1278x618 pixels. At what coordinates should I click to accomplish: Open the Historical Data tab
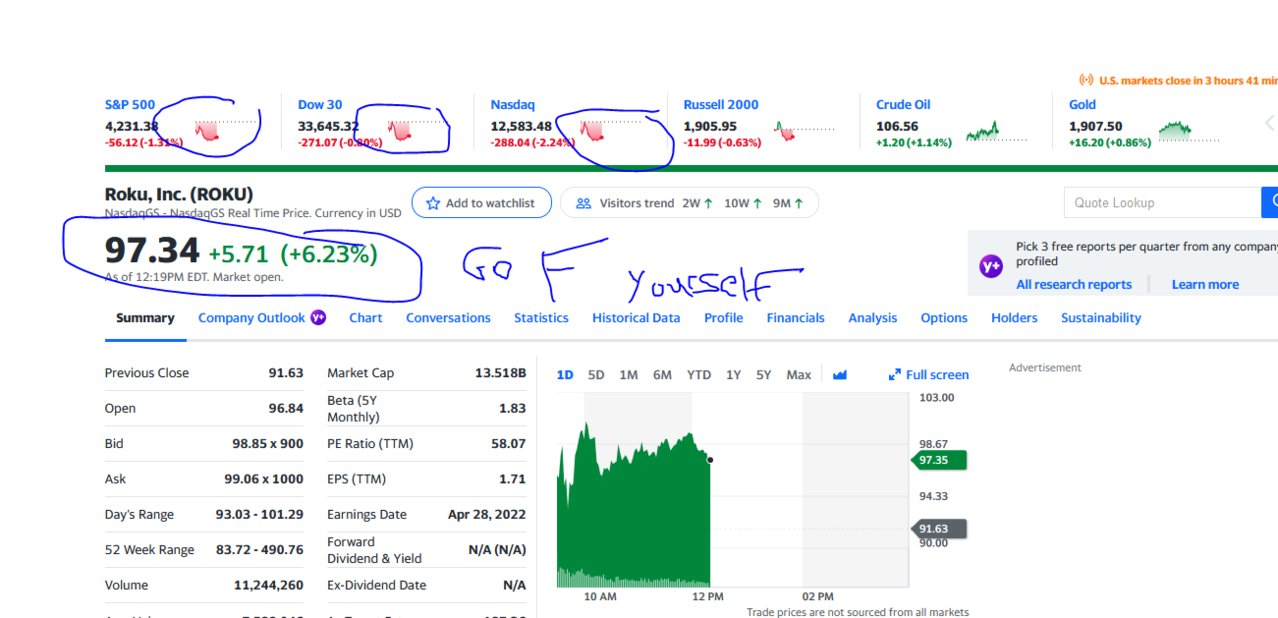click(636, 318)
